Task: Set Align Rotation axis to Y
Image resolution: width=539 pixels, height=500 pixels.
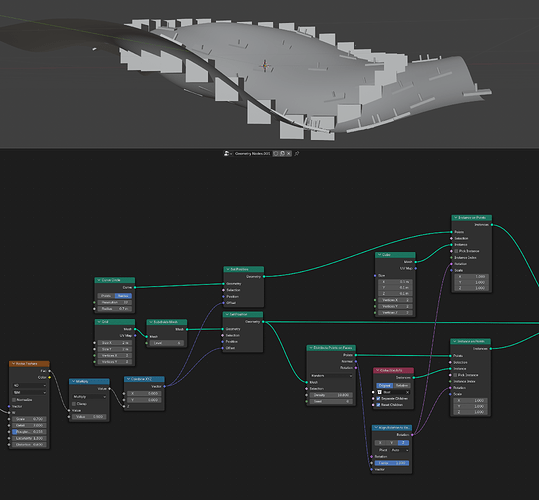Action: pos(392,443)
